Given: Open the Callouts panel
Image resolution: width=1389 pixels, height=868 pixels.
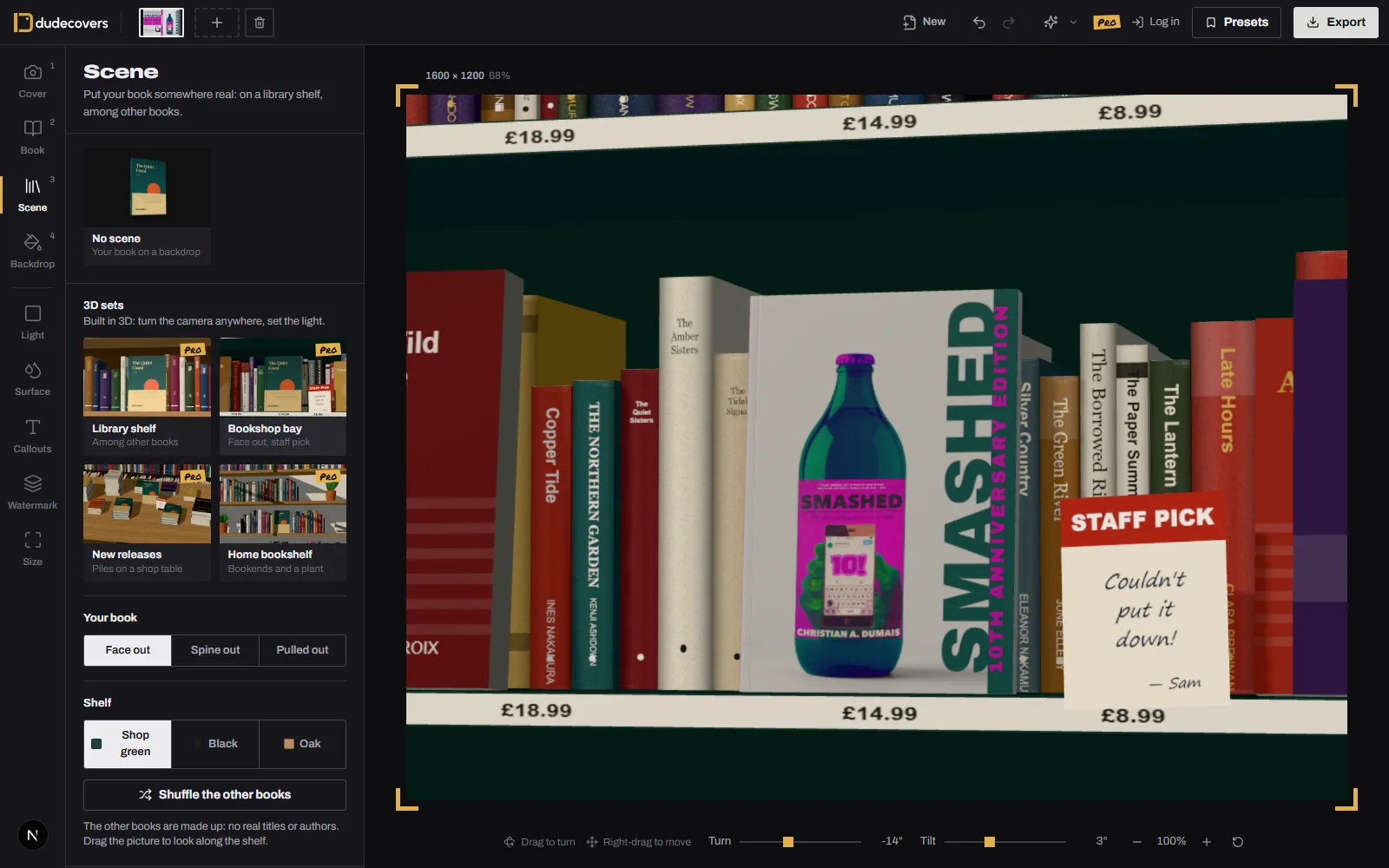Looking at the screenshot, I should click(32, 436).
